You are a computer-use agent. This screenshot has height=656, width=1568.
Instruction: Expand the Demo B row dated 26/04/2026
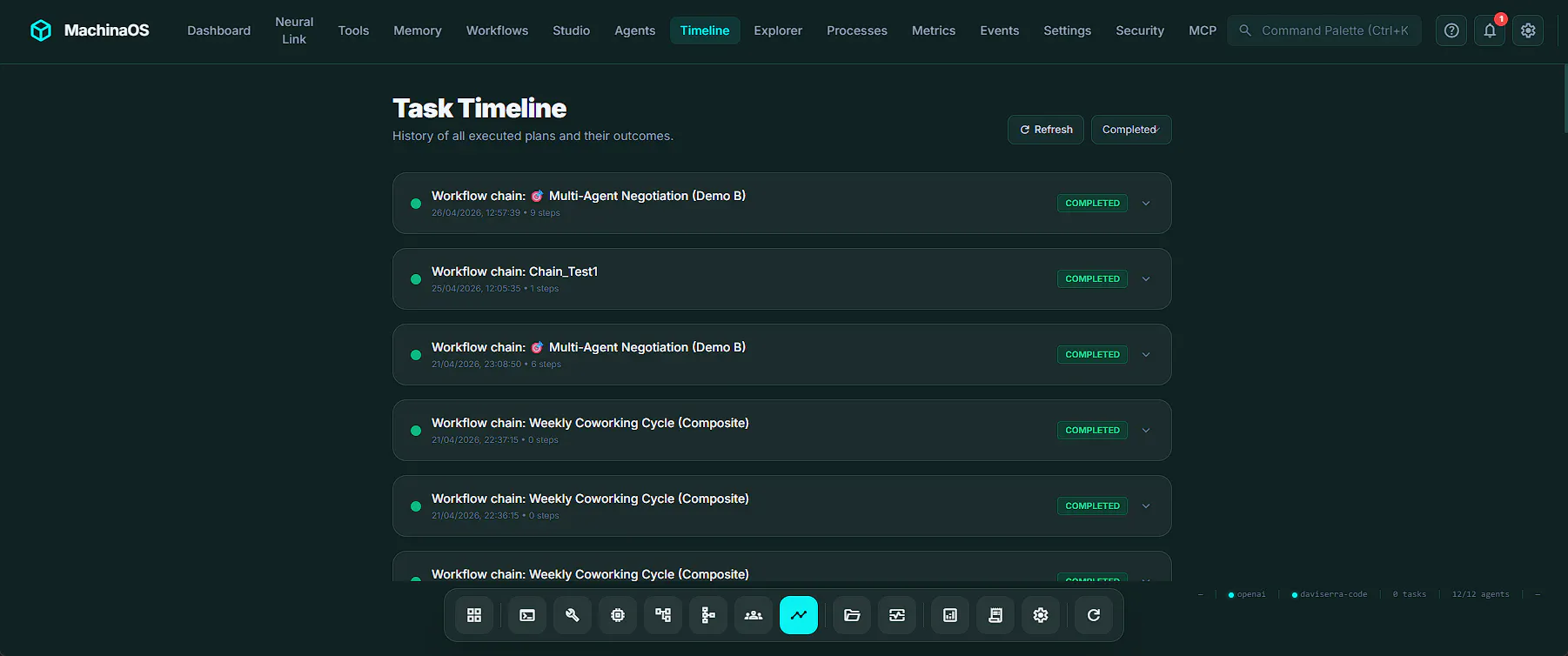pyautogui.click(x=1146, y=204)
